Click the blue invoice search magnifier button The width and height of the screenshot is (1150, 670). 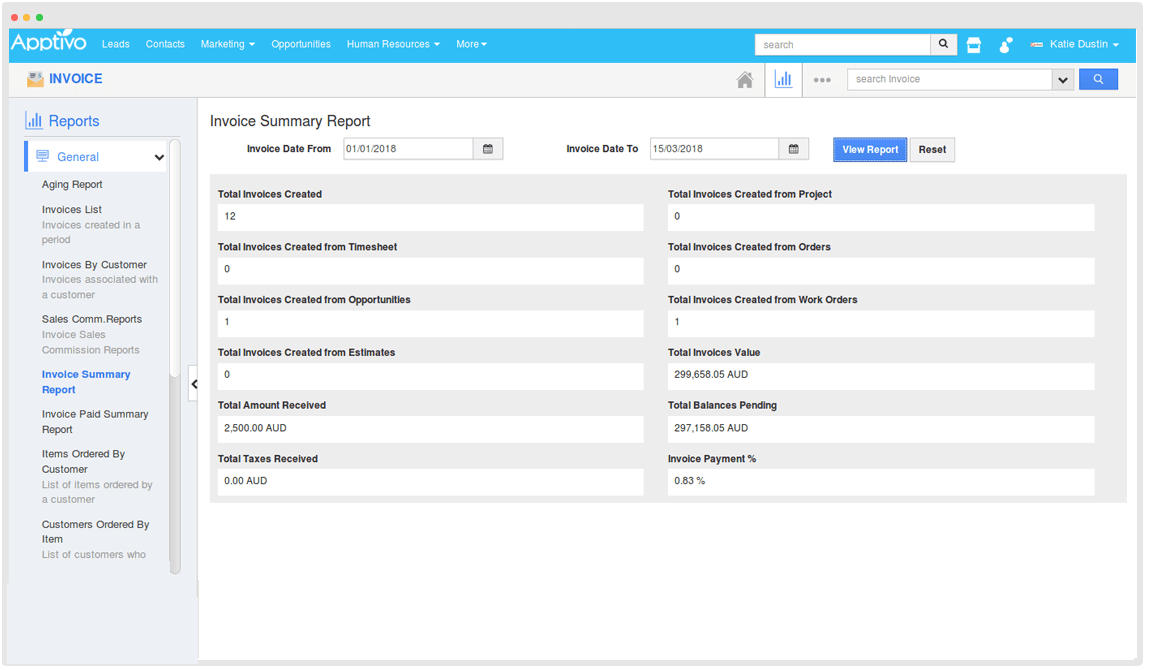pos(1098,80)
